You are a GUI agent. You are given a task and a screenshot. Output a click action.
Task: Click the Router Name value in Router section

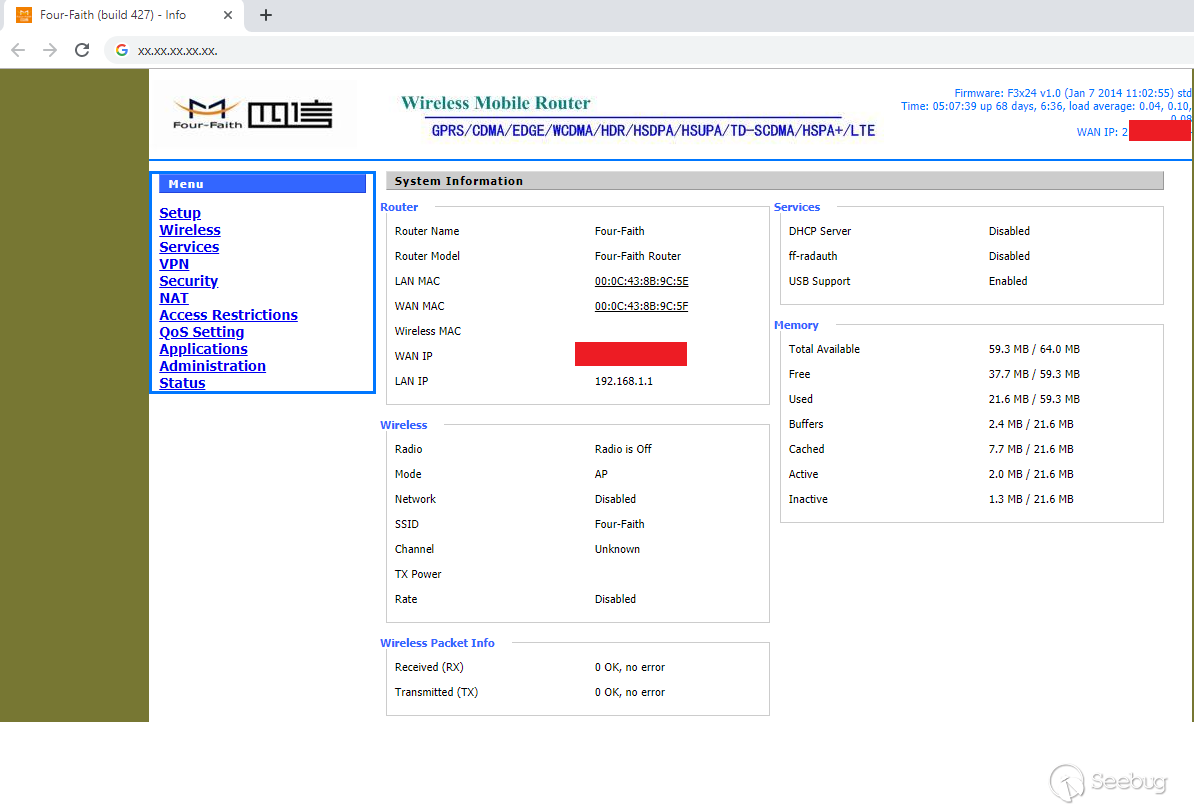[x=620, y=231]
